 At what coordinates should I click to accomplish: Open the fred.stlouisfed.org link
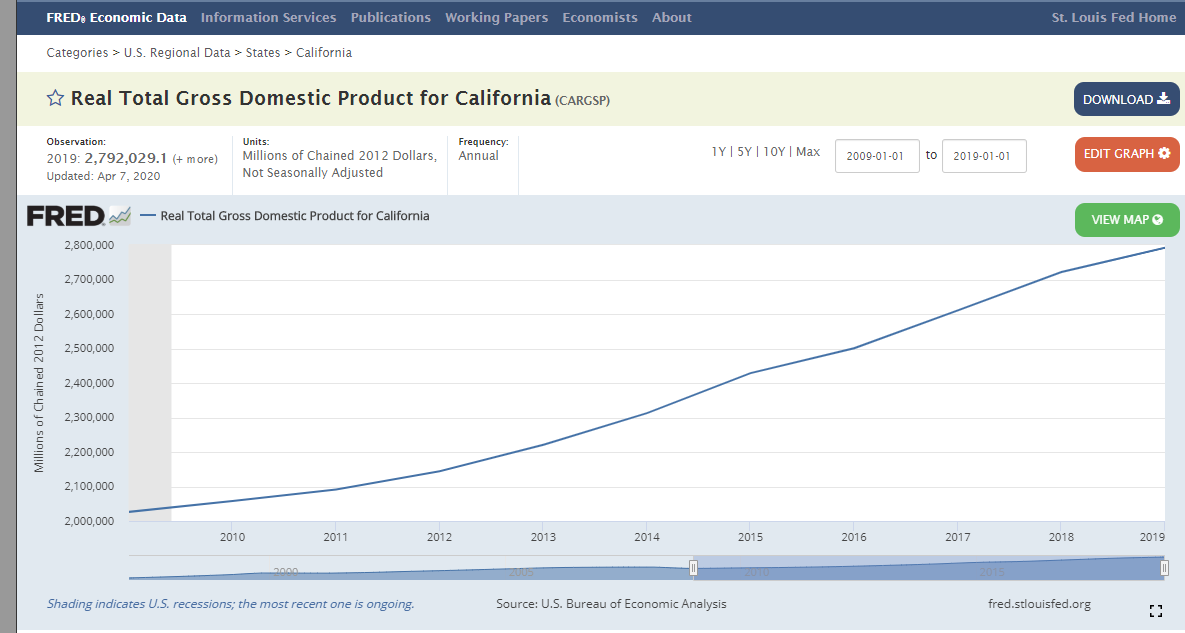1039,604
